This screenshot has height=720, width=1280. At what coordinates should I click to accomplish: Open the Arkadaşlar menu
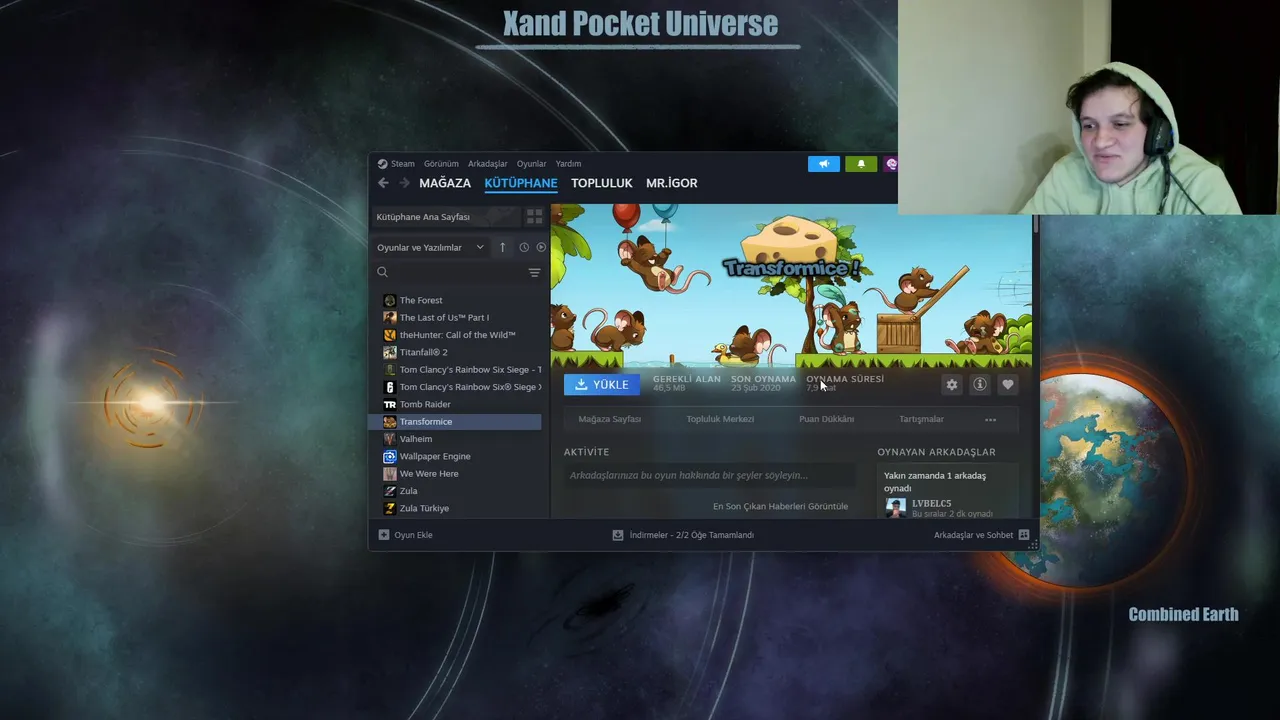coord(488,164)
